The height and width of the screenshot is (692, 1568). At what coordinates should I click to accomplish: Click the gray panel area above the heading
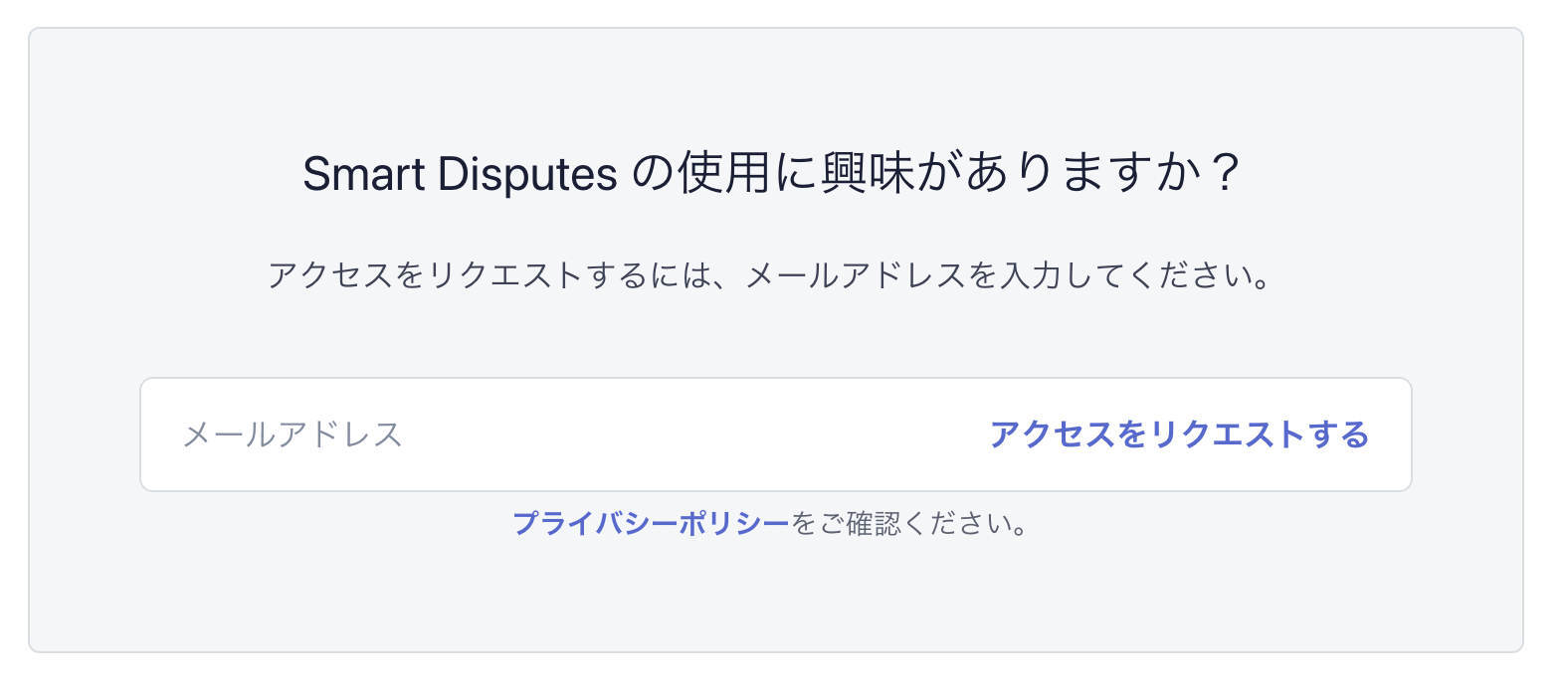(x=776, y=85)
